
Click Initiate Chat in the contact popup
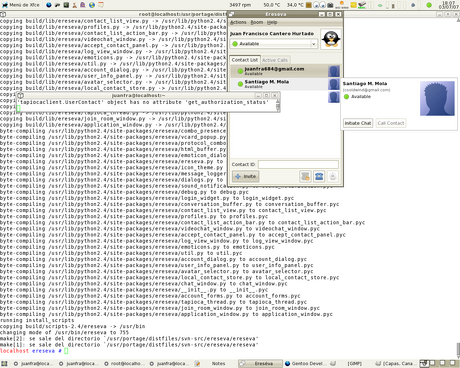358,123
